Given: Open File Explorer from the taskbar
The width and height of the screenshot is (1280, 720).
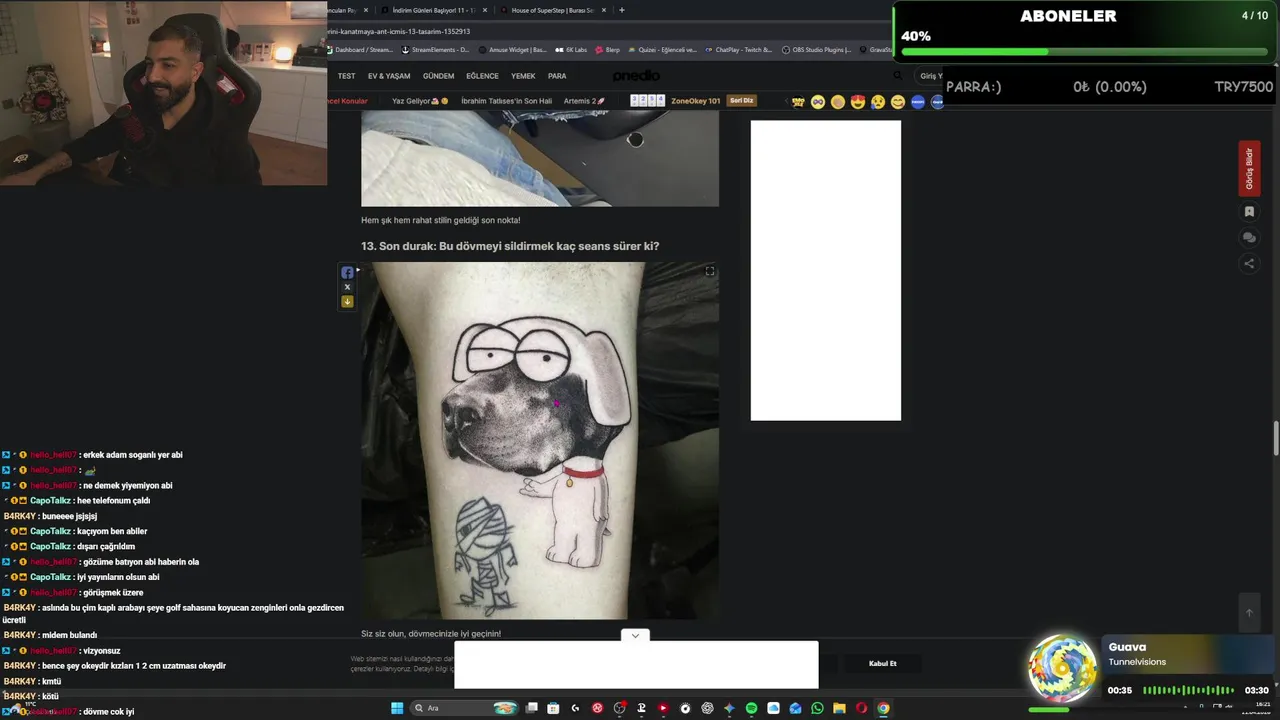Looking at the screenshot, I should (839, 708).
